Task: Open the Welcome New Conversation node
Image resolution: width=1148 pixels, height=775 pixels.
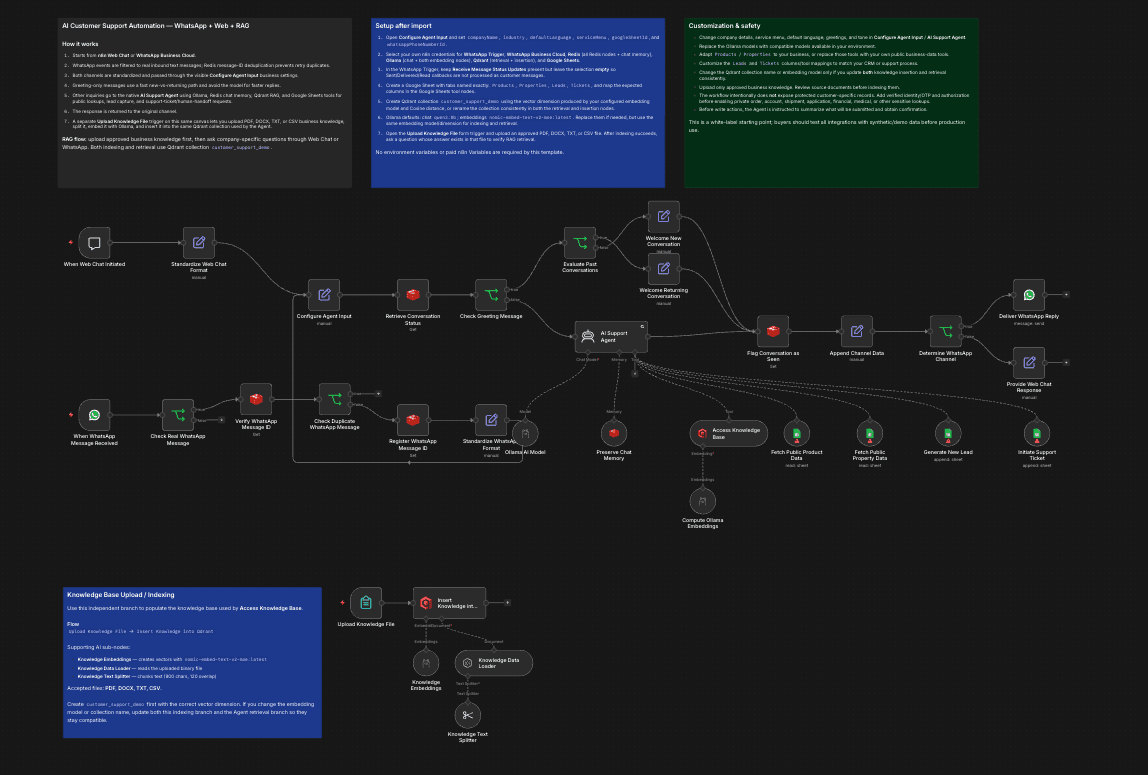Action: coord(663,217)
